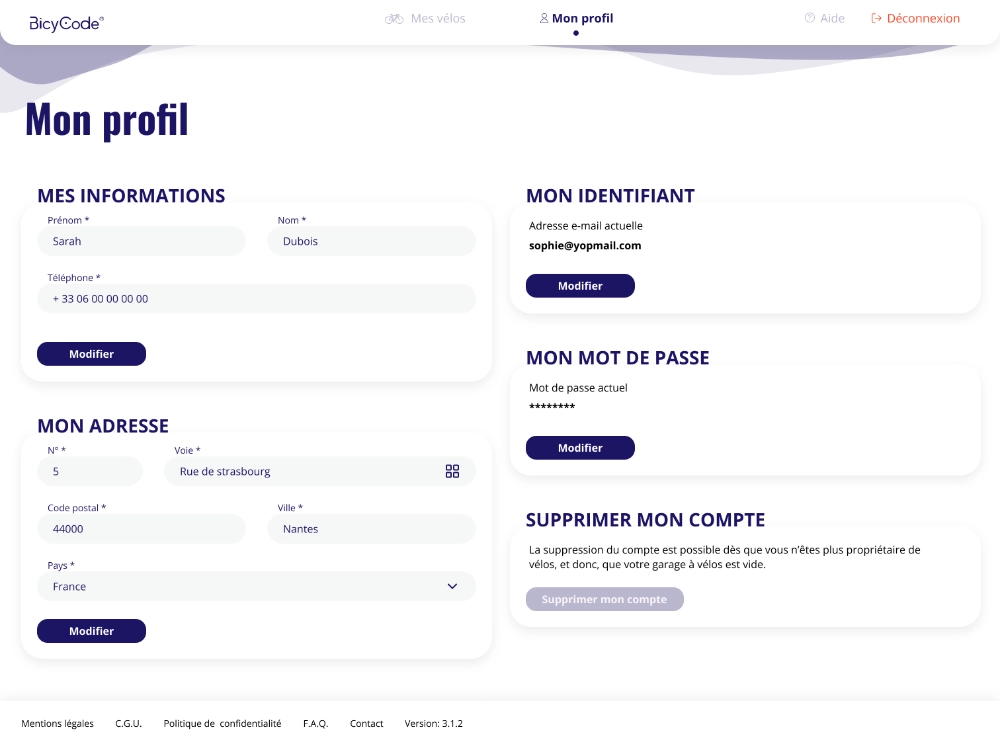This screenshot has height=746, width=1000.
Task: Open the Mentions légales footer link
Action: point(57,723)
